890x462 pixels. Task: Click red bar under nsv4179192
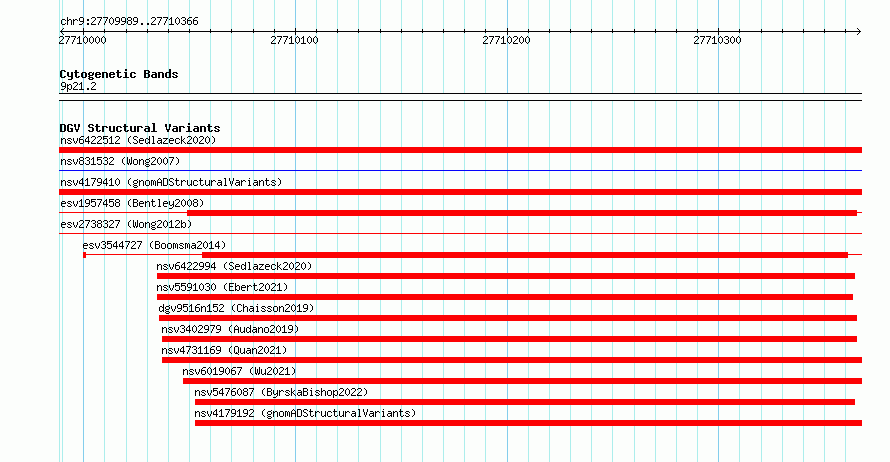[x=528, y=423]
